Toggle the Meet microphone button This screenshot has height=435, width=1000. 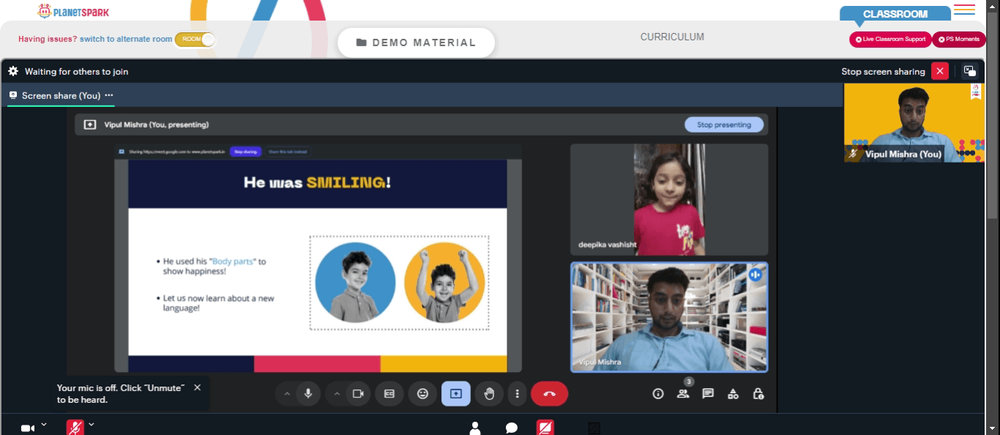pyautogui.click(x=308, y=394)
